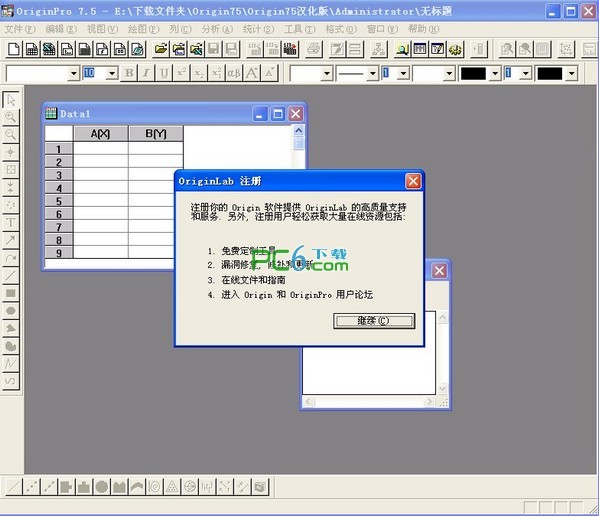Viewport: 599px width, 516px height.
Task: Select the Polygon drawing tool
Action: (11, 328)
